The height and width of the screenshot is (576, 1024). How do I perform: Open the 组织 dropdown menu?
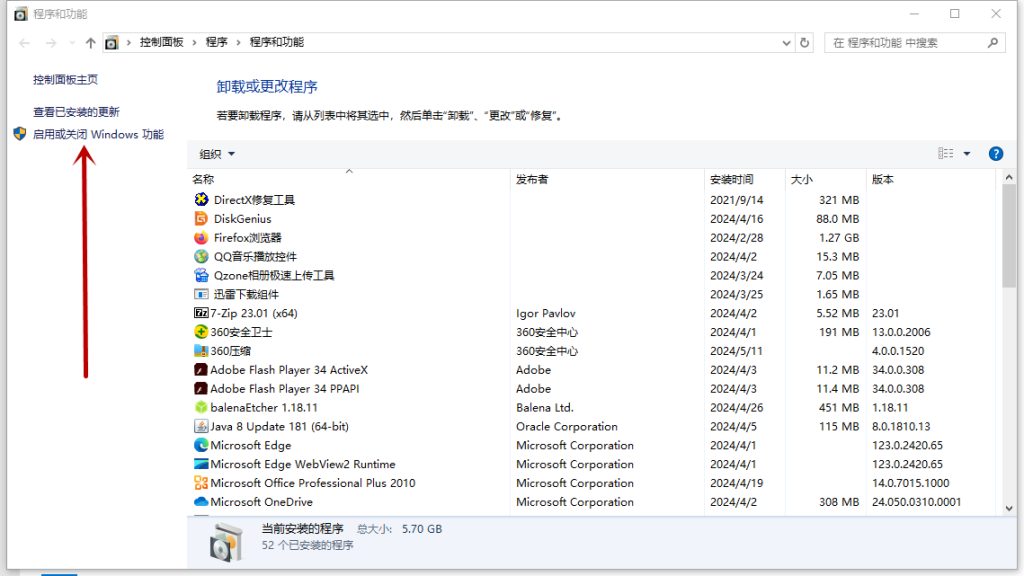pyautogui.click(x=217, y=154)
